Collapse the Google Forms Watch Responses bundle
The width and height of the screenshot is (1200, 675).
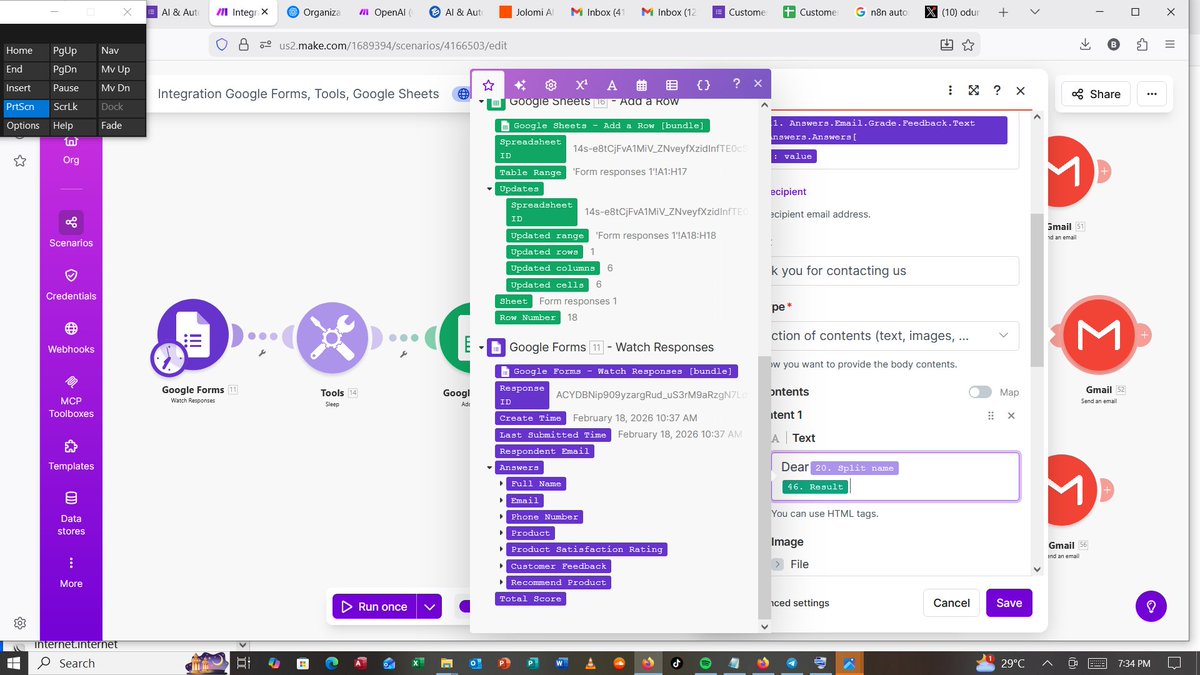coord(481,348)
